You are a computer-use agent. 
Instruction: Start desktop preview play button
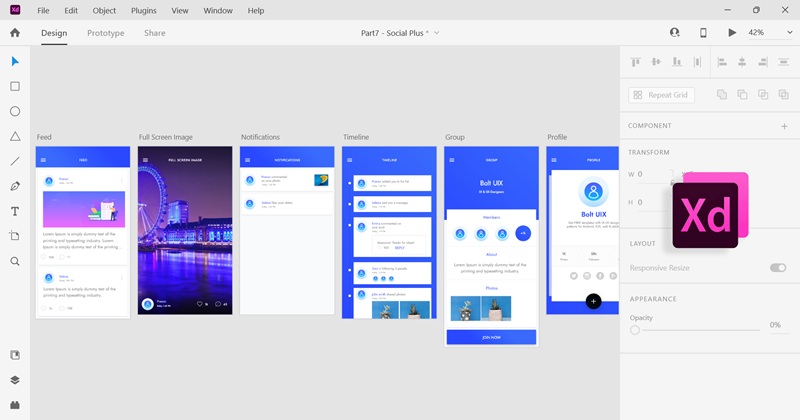coord(732,33)
